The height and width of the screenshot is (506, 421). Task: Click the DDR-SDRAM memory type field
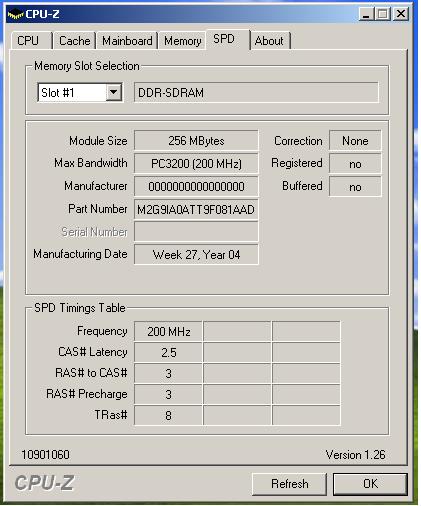tap(256, 92)
